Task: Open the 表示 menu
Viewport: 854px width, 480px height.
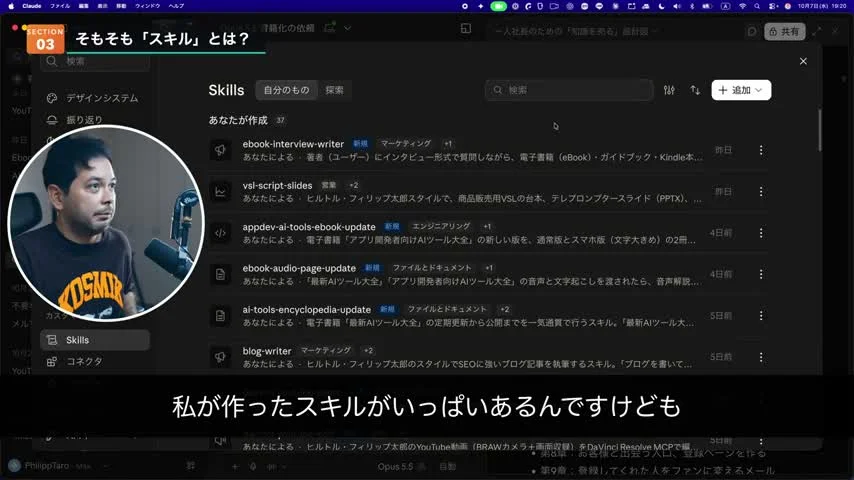Action: [x=102, y=6]
